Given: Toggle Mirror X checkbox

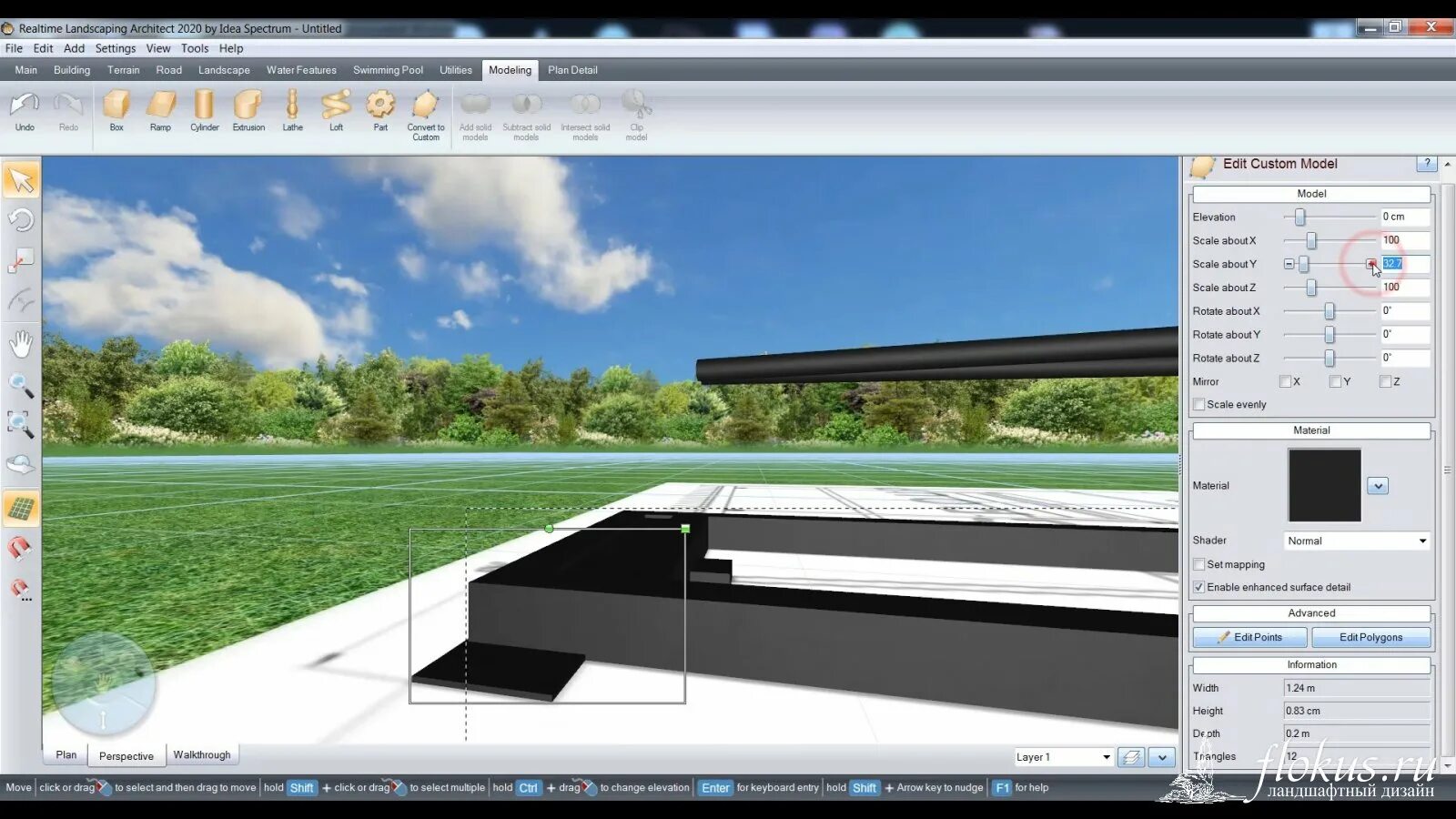Looking at the screenshot, I should pyautogui.click(x=1285, y=381).
